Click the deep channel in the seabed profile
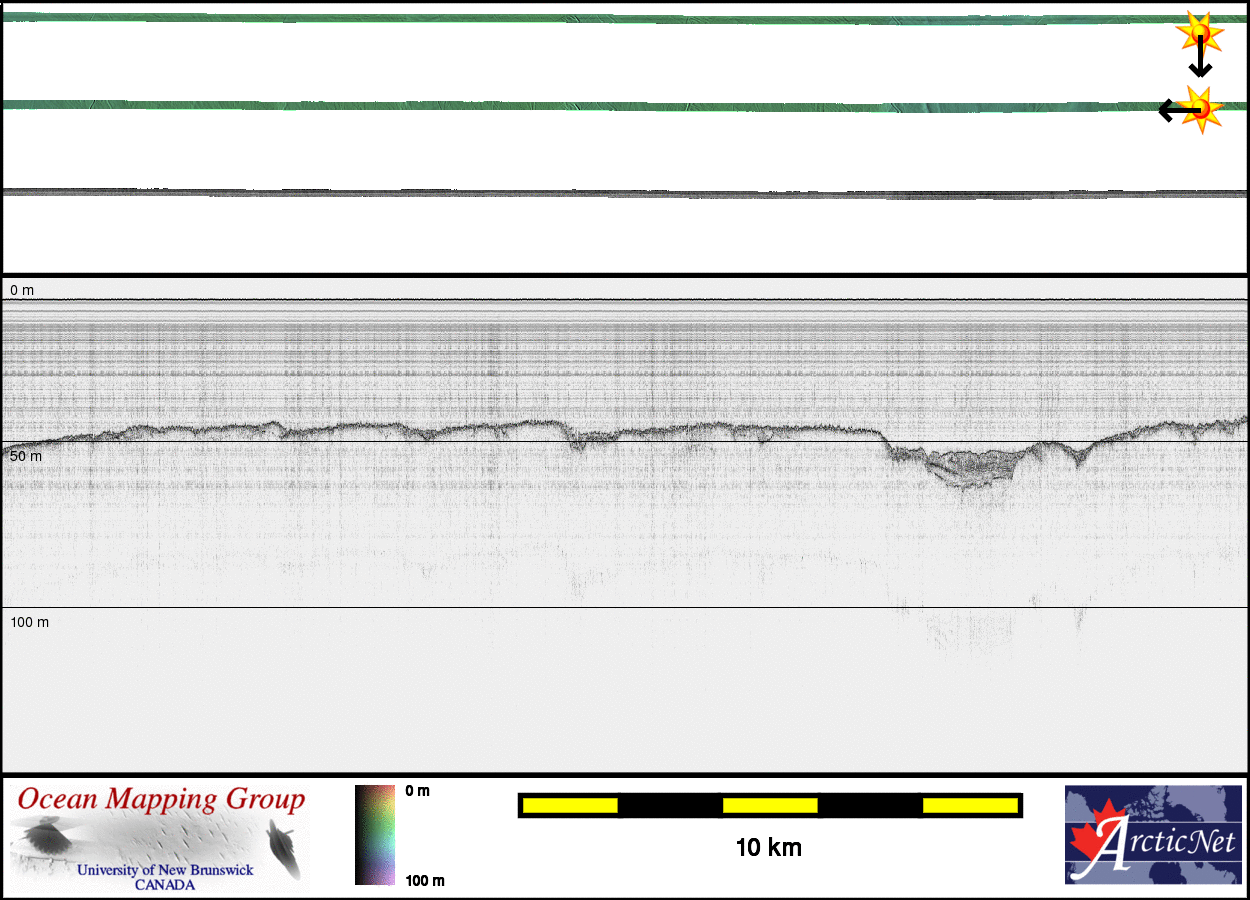The image size is (1250, 900). pos(958,468)
